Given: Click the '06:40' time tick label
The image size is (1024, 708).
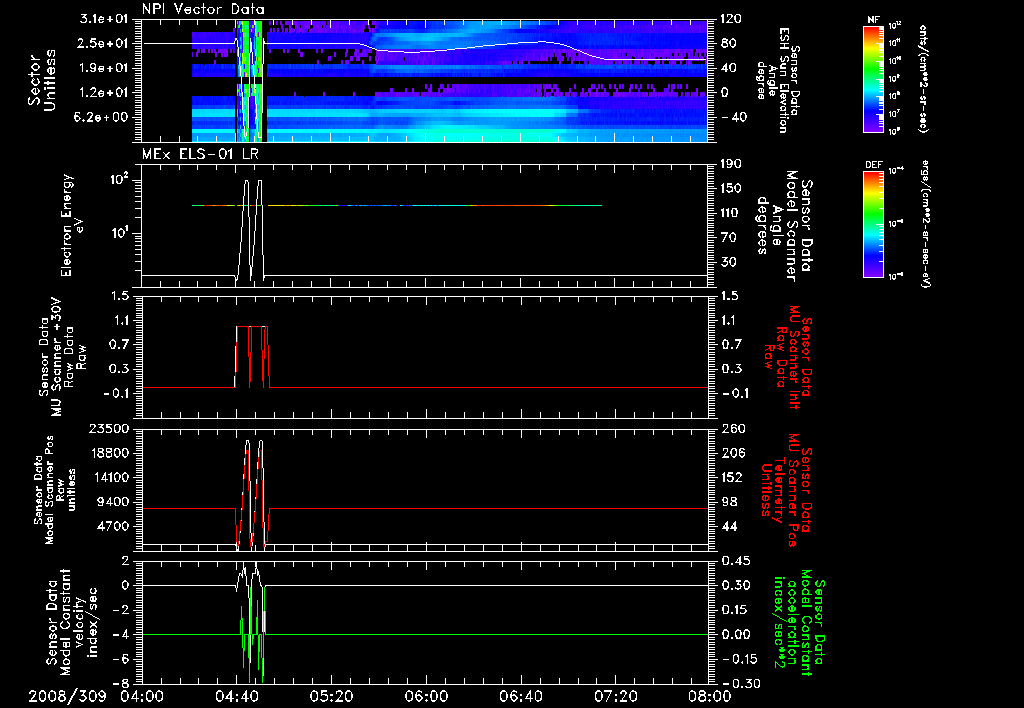Looking at the screenshot, I should tap(520, 696).
